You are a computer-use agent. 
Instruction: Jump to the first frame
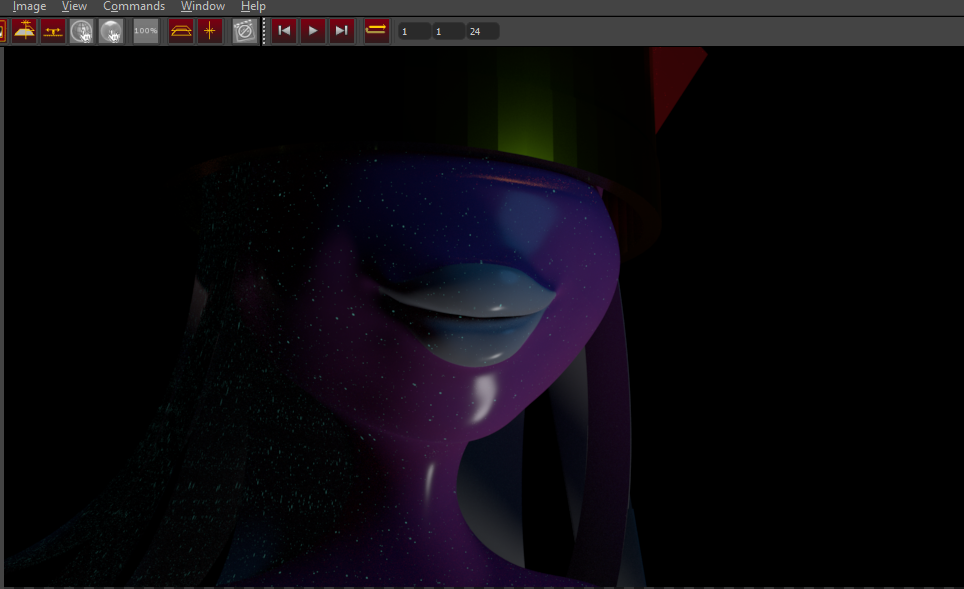click(284, 31)
